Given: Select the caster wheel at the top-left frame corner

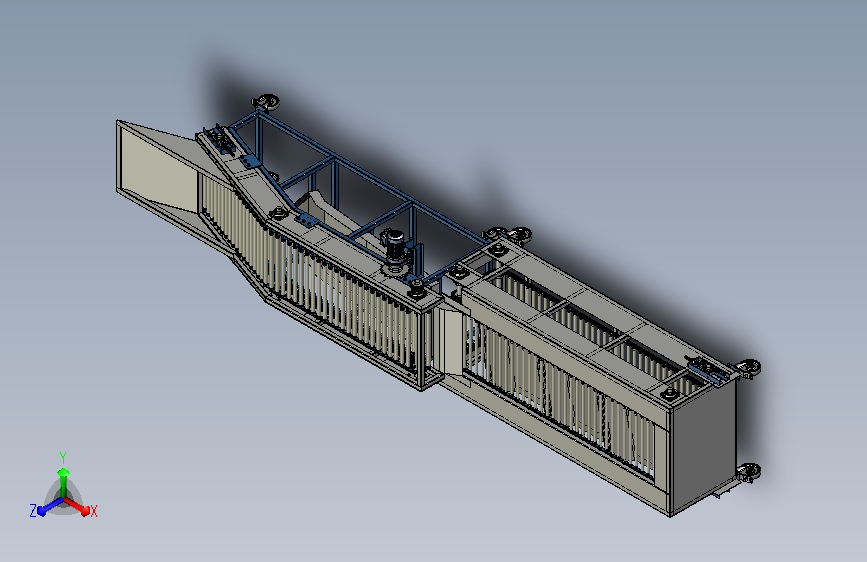Looking at the screenshot, I should point(267,102).
